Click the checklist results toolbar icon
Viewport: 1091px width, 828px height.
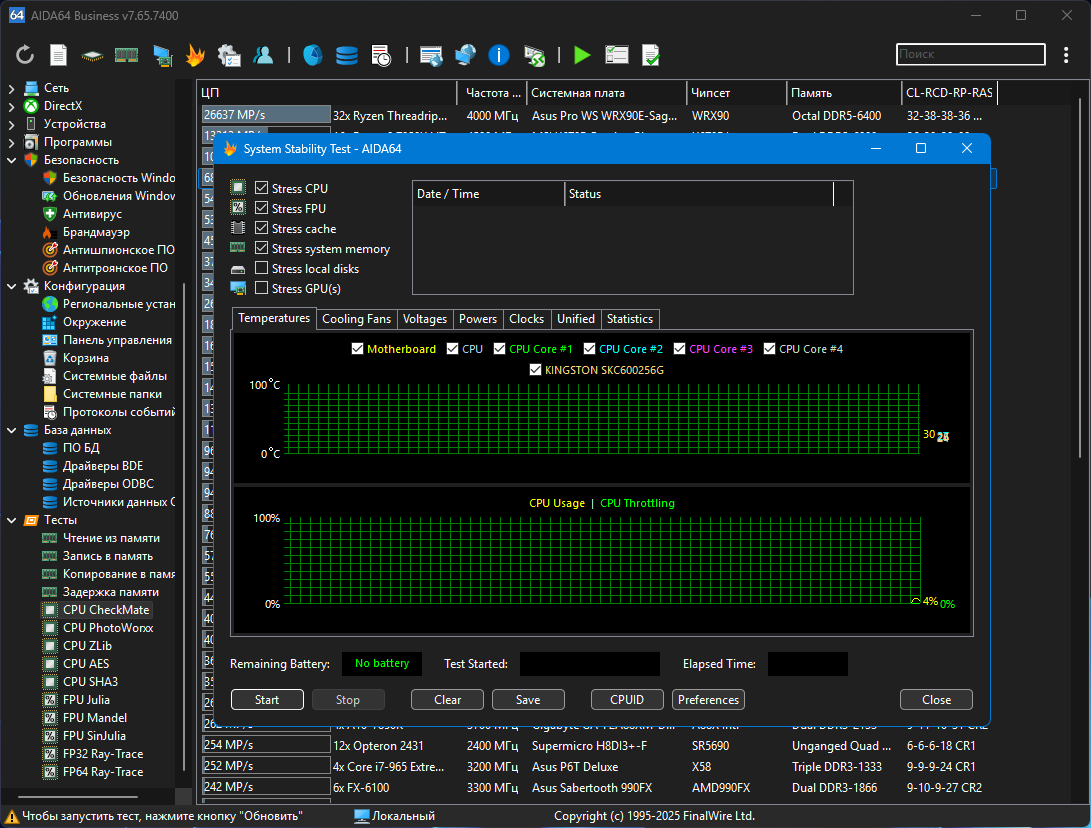(617, 55)
